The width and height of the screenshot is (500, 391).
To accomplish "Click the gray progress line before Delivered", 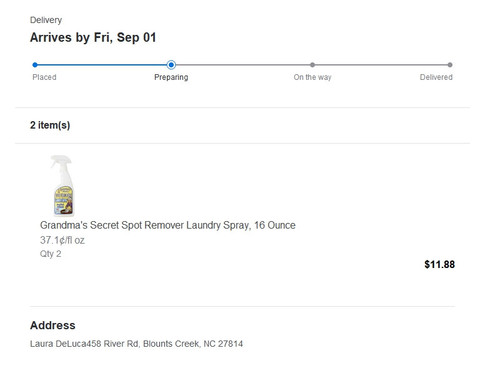I will point(381,65).
